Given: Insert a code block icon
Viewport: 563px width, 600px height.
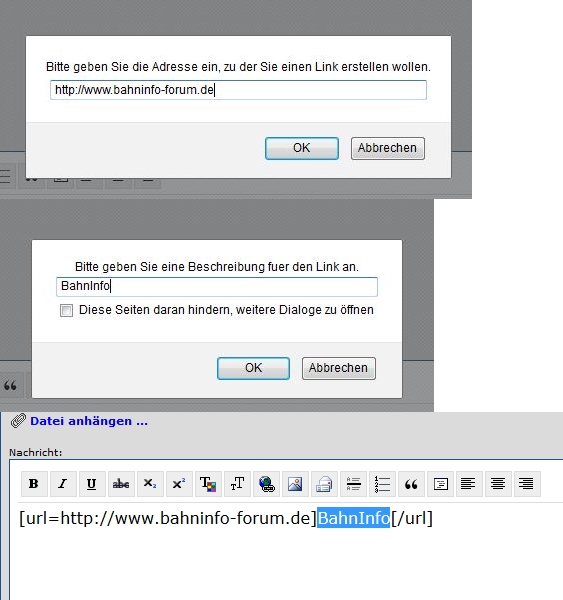Looking at the screenshot, I should point(441,484).
